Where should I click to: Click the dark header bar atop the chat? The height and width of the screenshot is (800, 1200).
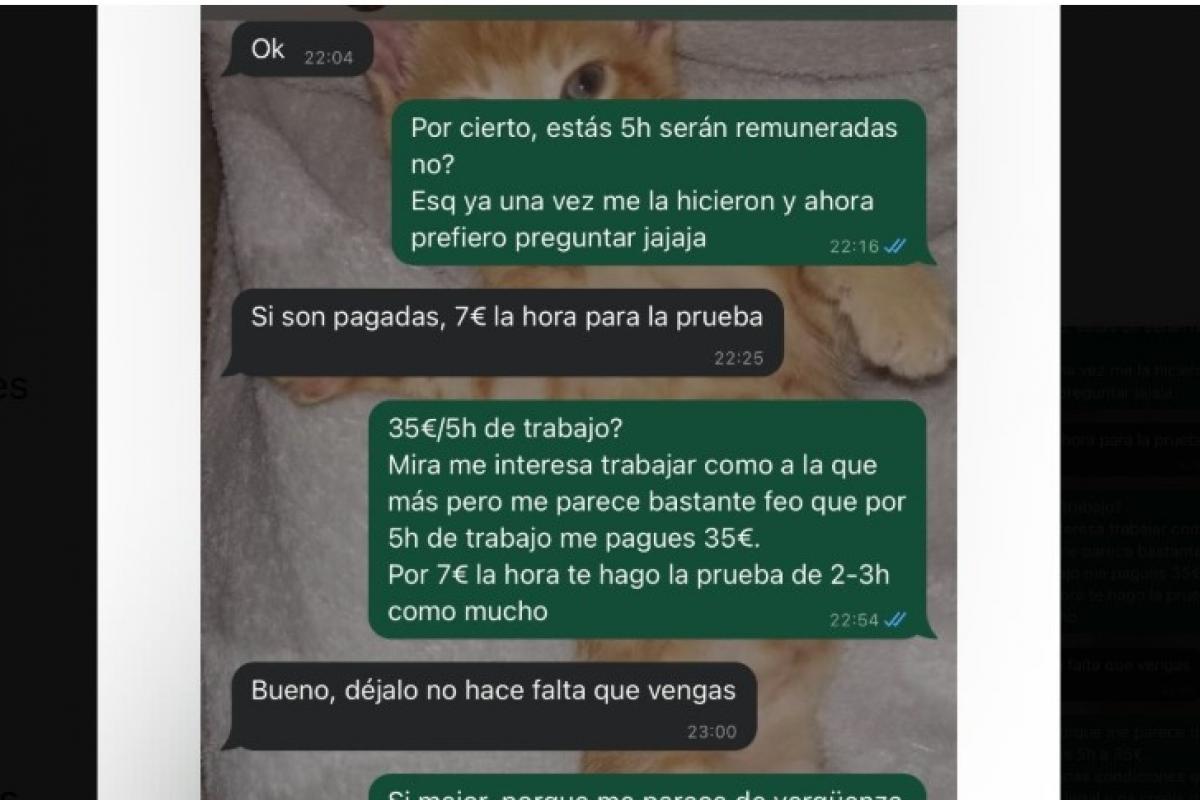coord(579,13)
